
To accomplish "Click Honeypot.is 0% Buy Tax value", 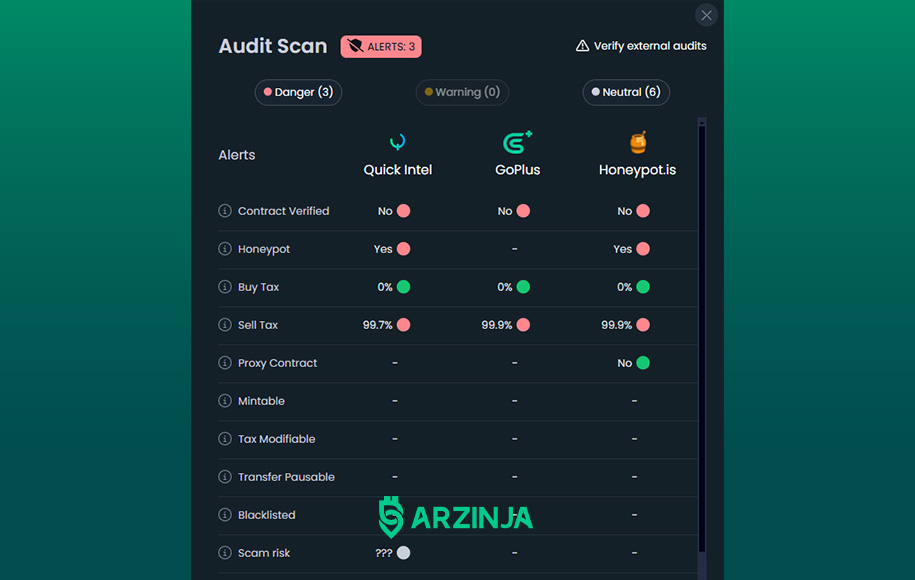I will [x=624, y=287].
